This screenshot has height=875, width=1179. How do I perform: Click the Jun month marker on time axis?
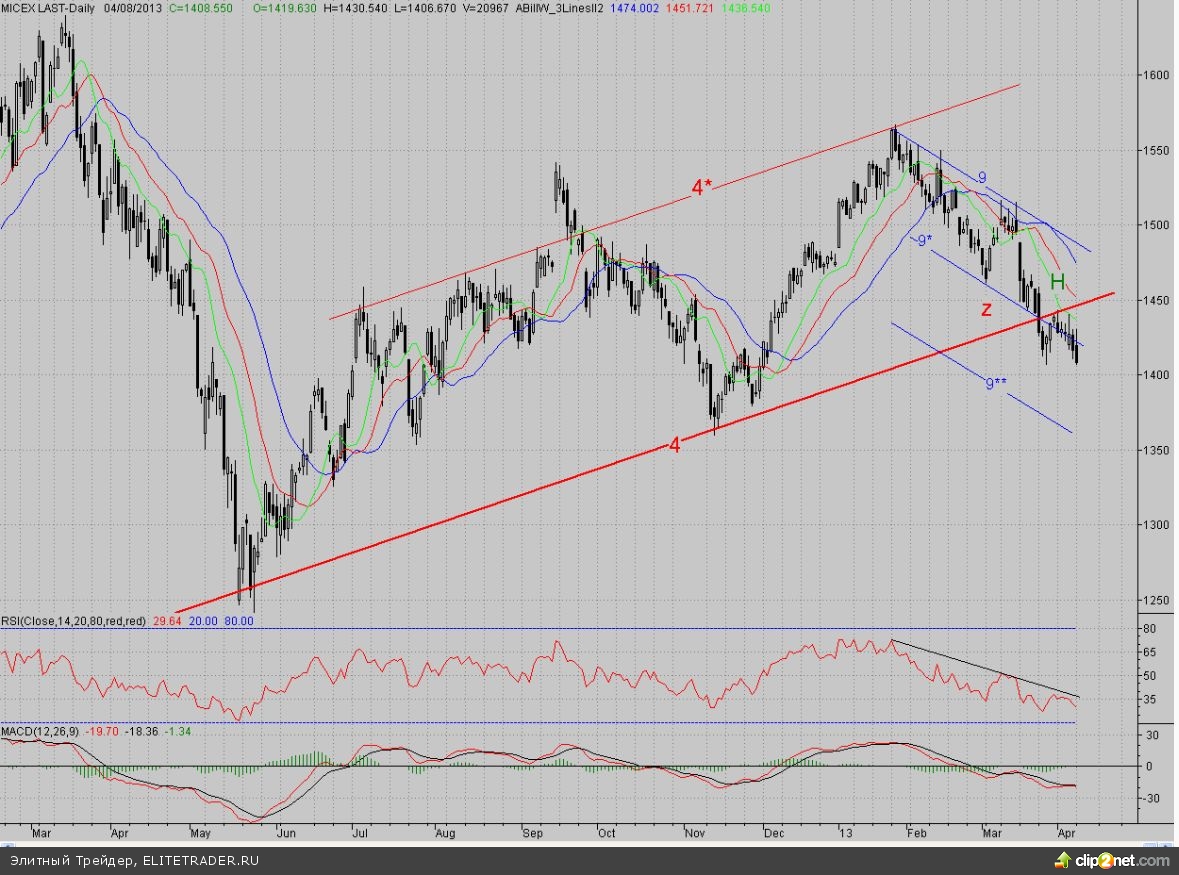(x=285, y=830)
